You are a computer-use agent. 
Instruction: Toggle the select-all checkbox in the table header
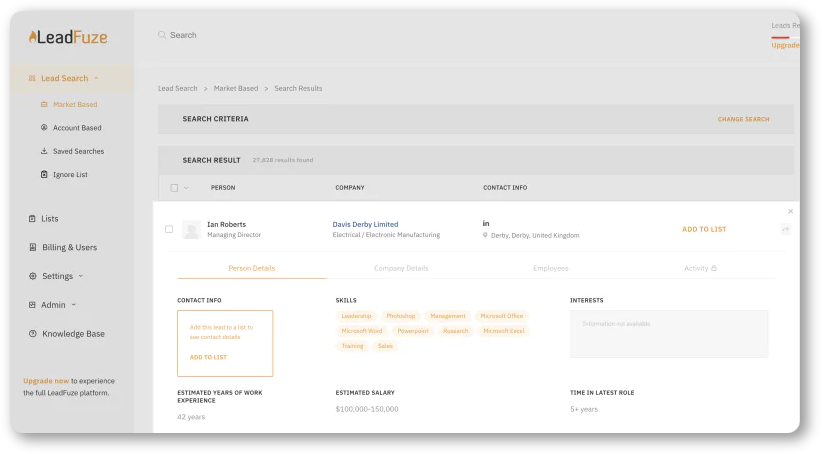pos(174,188)
